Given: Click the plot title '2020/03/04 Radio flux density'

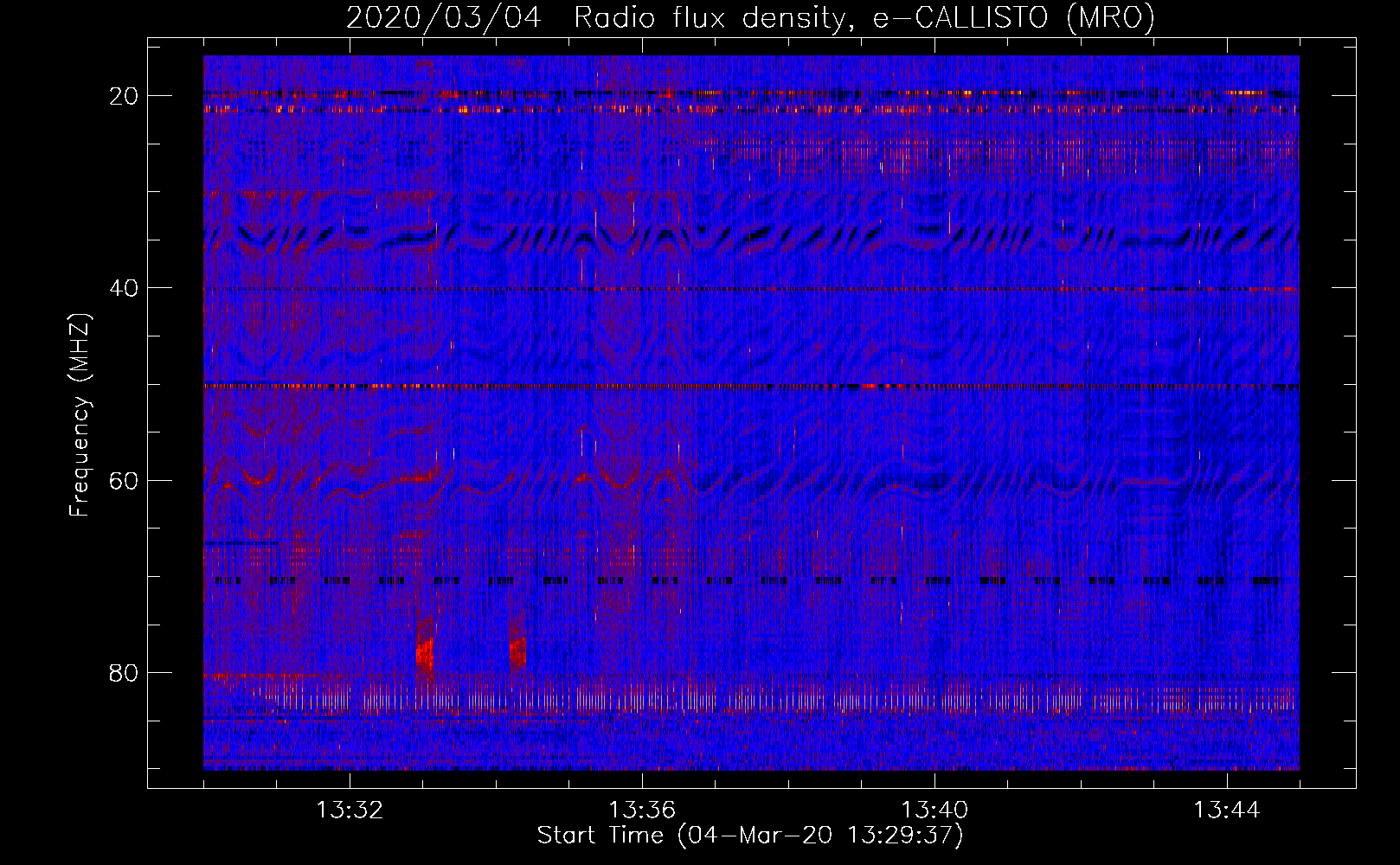Looking at the screenshot, I should tap(750, 18).
